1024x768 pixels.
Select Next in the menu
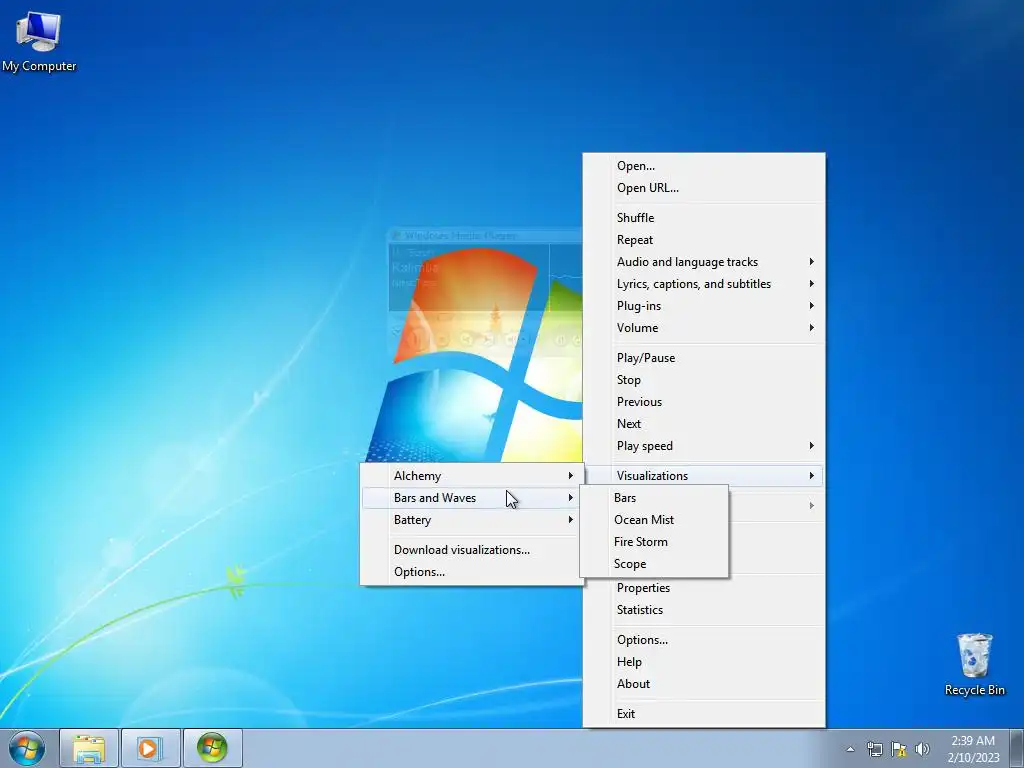pos(704,424)
